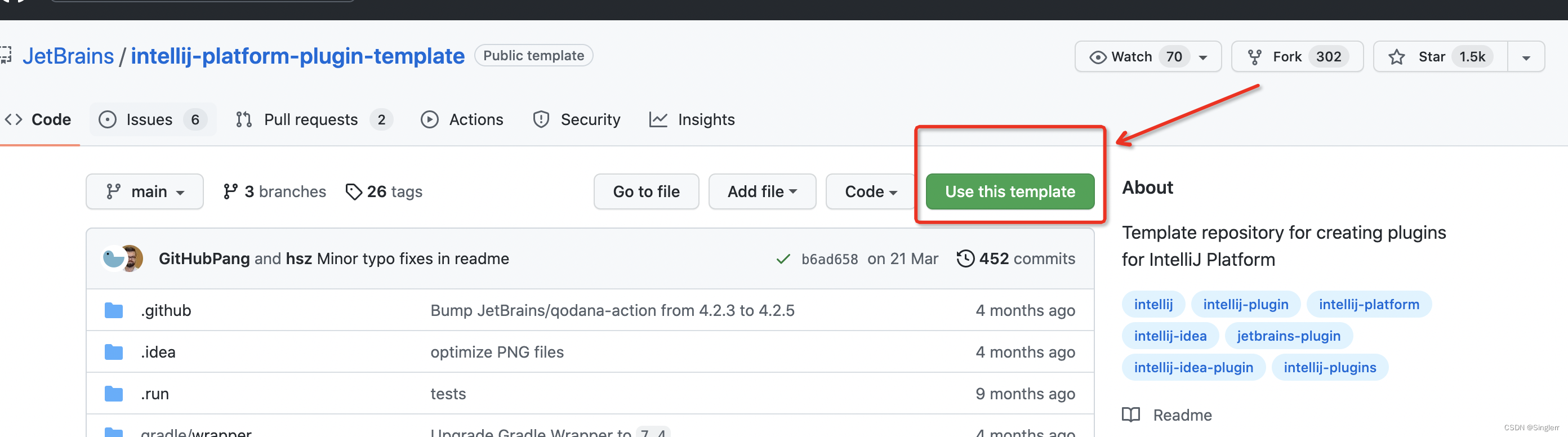Open the Insights tab

(x=692, y=119)
